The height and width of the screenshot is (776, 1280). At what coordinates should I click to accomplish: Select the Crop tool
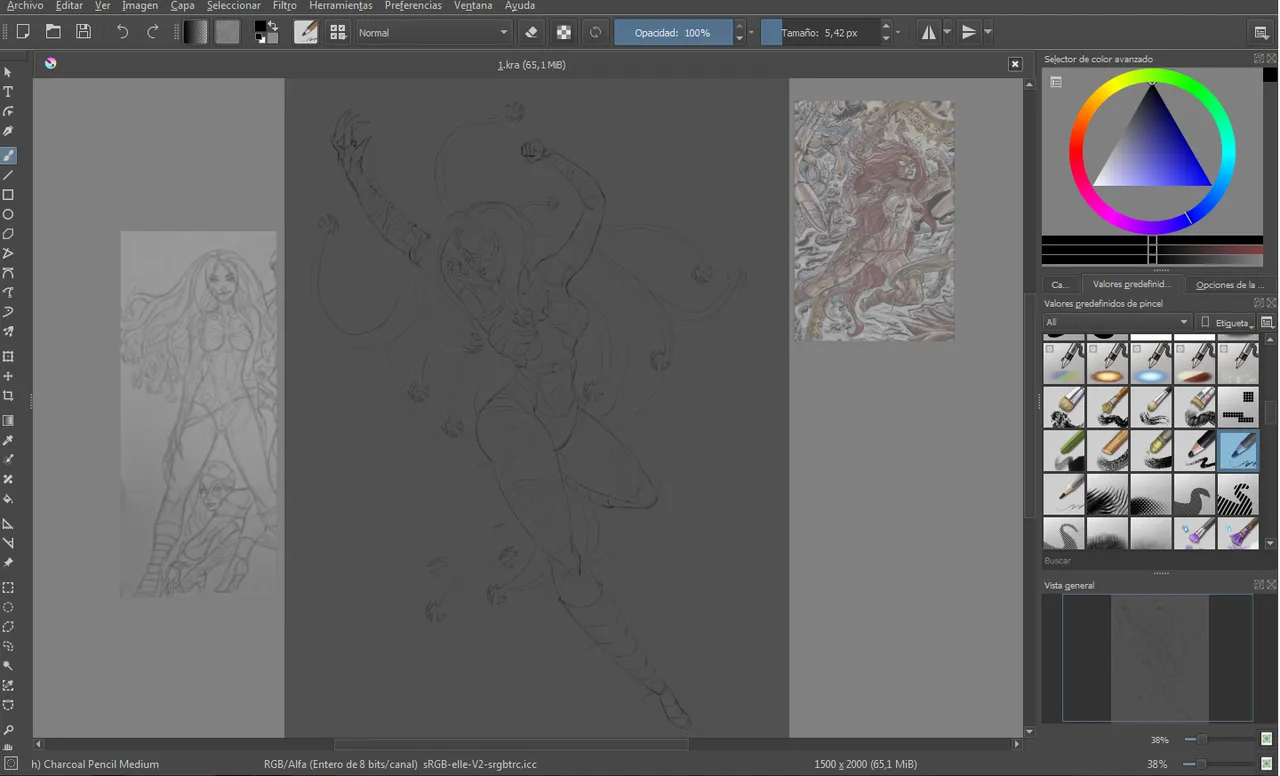[x=8, y=396]
